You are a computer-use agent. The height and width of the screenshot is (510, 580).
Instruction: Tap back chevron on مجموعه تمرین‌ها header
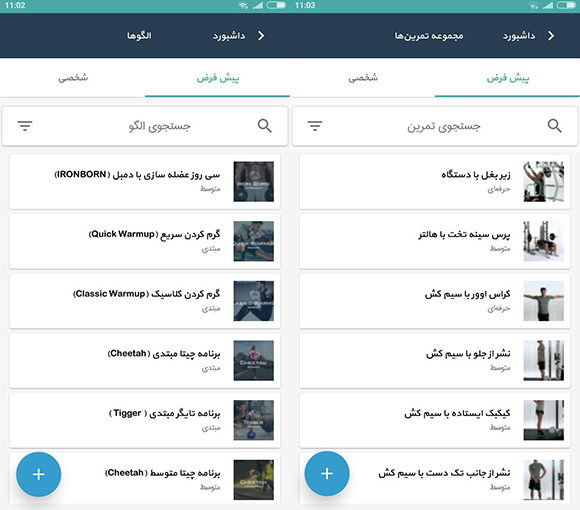point(551,36)
